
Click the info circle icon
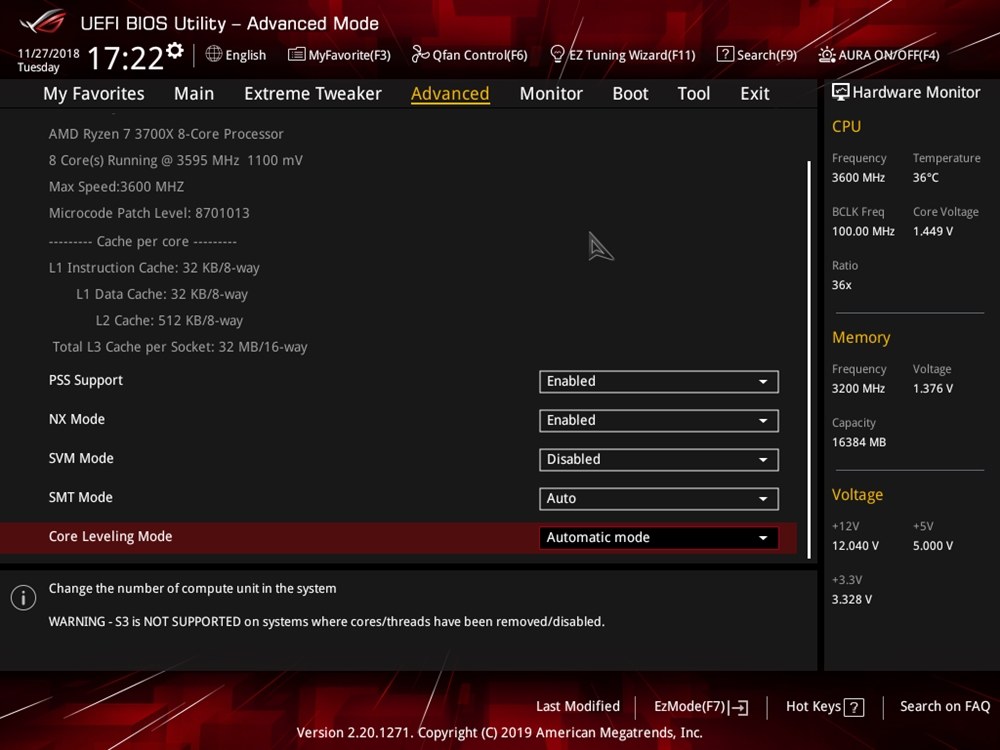click(23, 598)
